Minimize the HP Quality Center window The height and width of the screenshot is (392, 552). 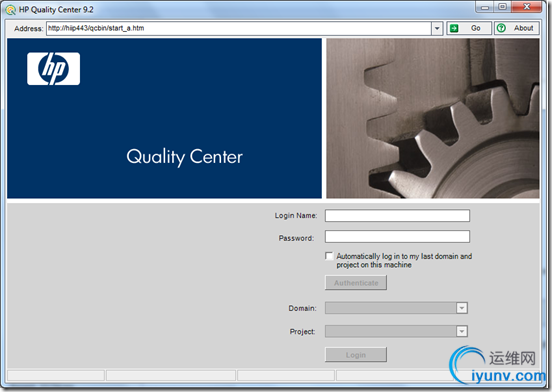485,7
